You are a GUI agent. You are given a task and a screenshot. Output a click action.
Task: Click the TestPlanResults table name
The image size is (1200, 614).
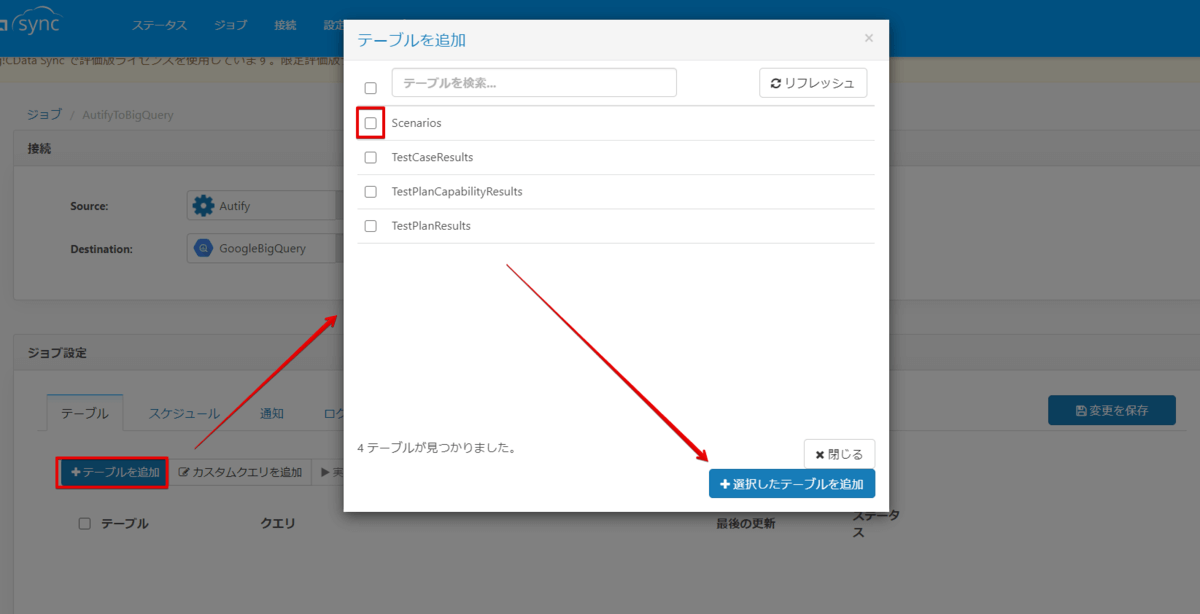pyautogui.click(x=431, y=226)
